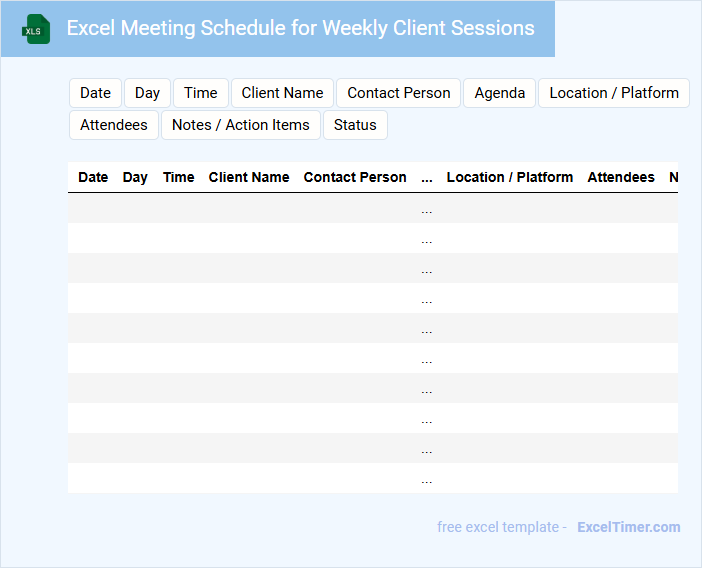
Task: Click the Attendees tag button
Action: 114,125
